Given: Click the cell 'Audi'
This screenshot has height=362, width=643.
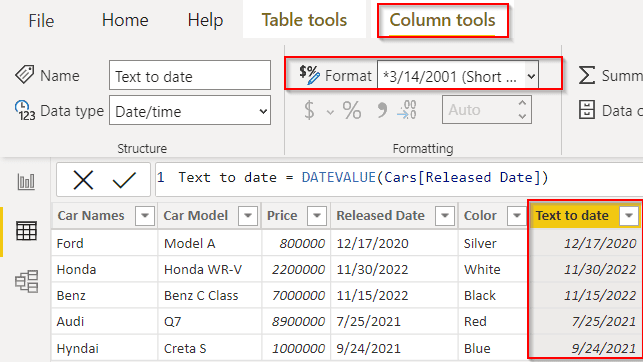Looking at the screenshot, I should click(x=105, y=321).
